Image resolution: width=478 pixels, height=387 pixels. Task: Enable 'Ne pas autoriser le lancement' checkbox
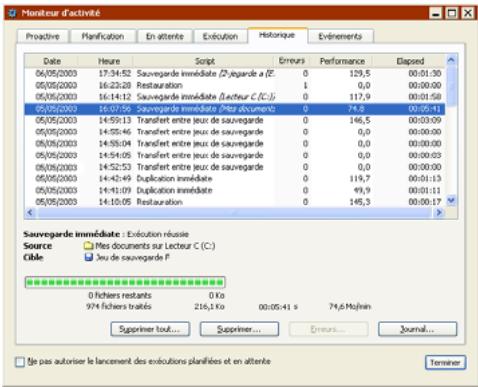[20, 362]
